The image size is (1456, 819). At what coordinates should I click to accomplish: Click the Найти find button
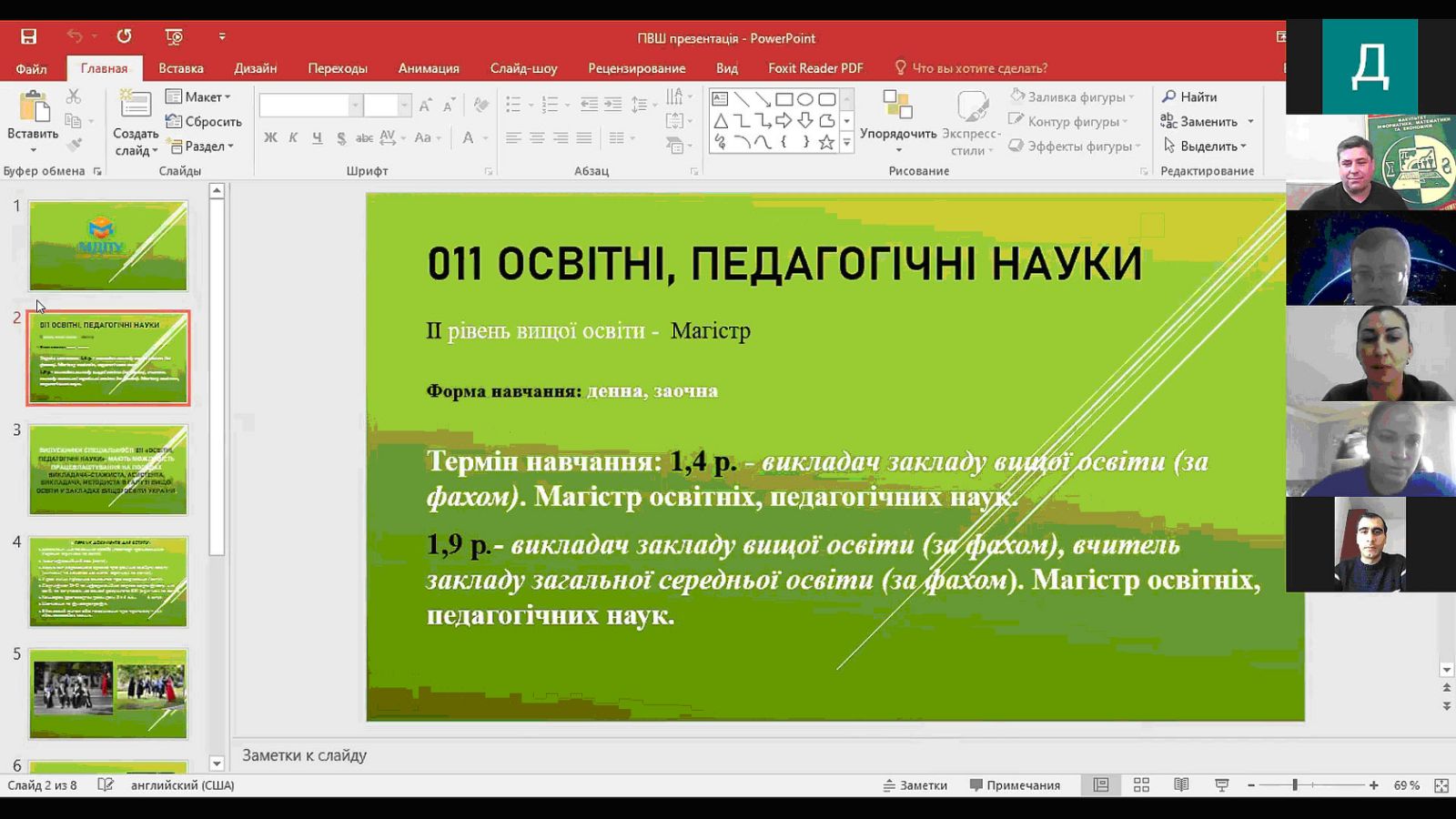click(1189, 97)
